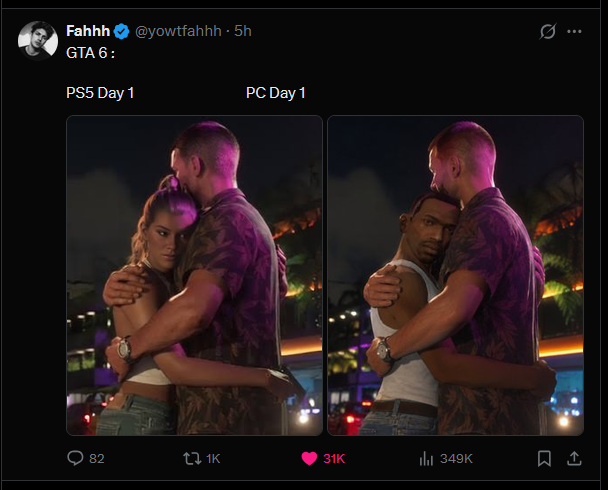Bookmark this post
The image size is (608, 490).
point(544,458)
